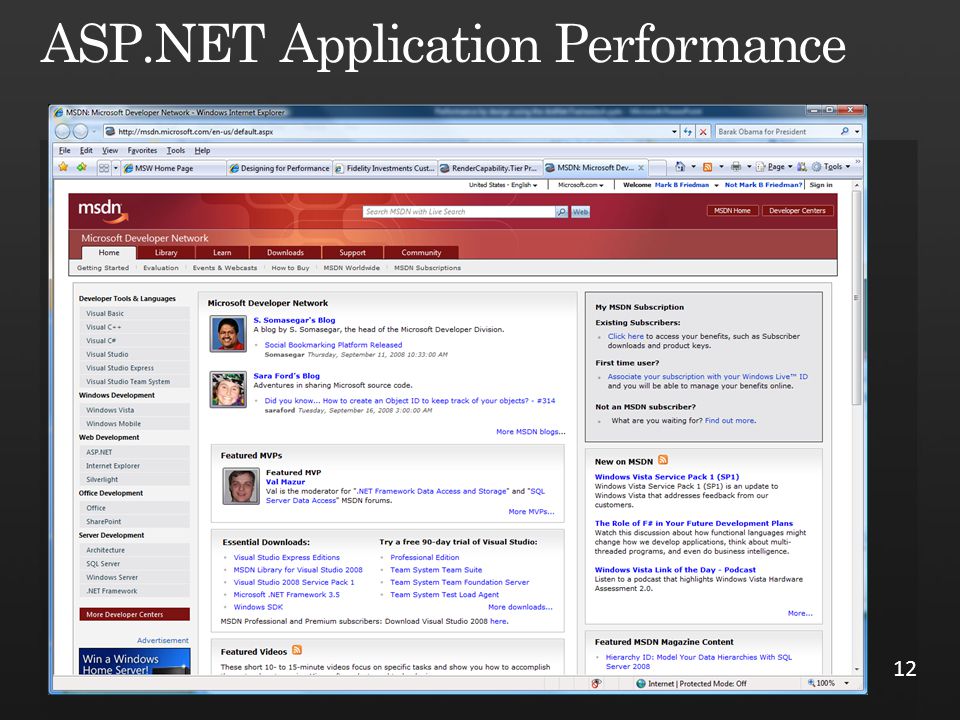This screenshot has height=720, width=960.
Task: Close the MSDN: Microsoft Dev tab
Action: 641,168
